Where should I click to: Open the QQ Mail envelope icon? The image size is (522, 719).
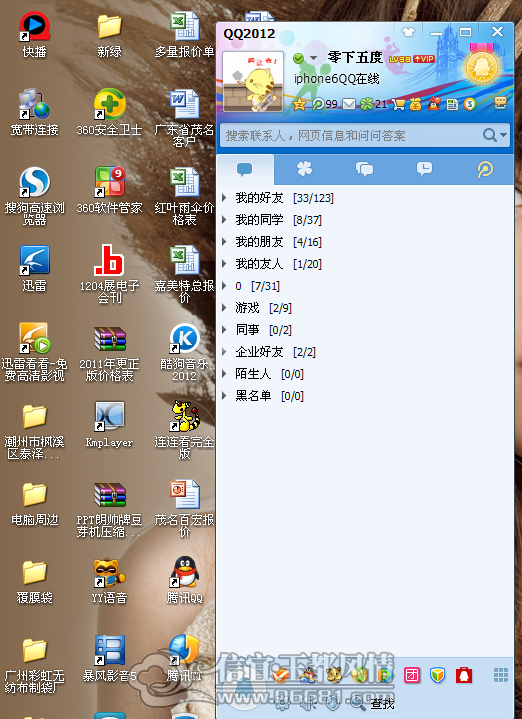point(349,105)
